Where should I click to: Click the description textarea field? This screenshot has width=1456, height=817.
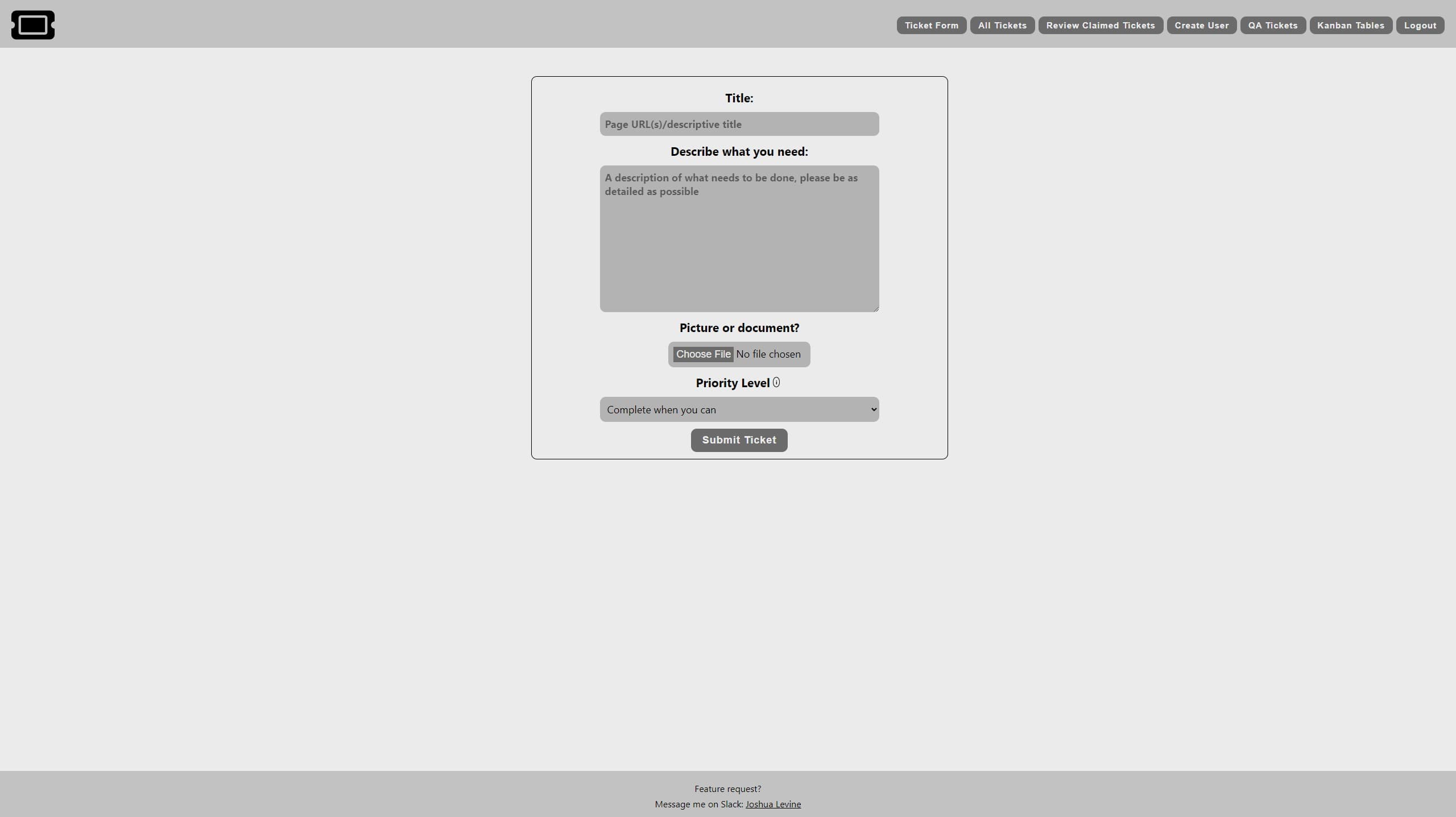739,238
